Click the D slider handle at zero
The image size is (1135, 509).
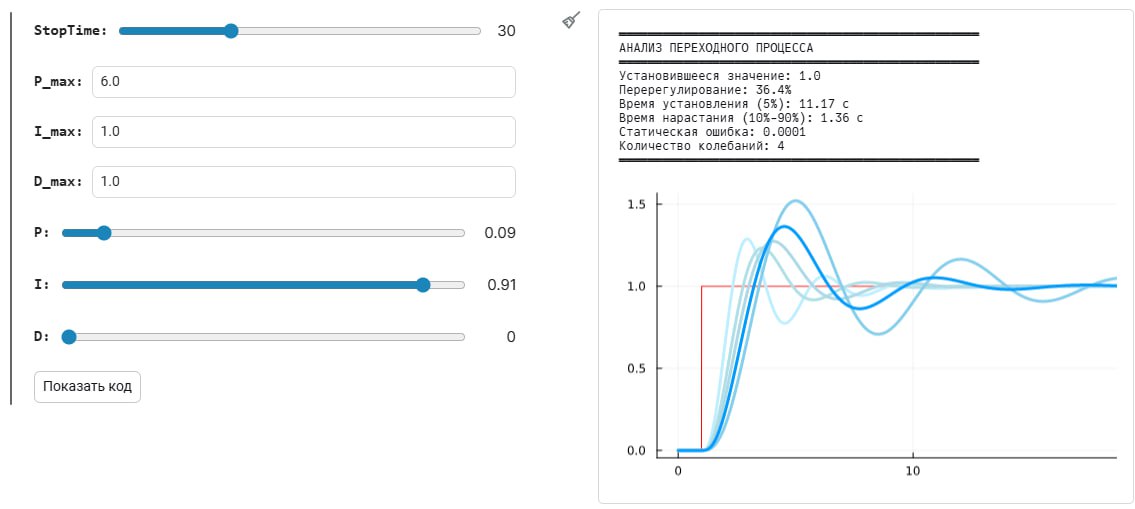click(69, 337)
